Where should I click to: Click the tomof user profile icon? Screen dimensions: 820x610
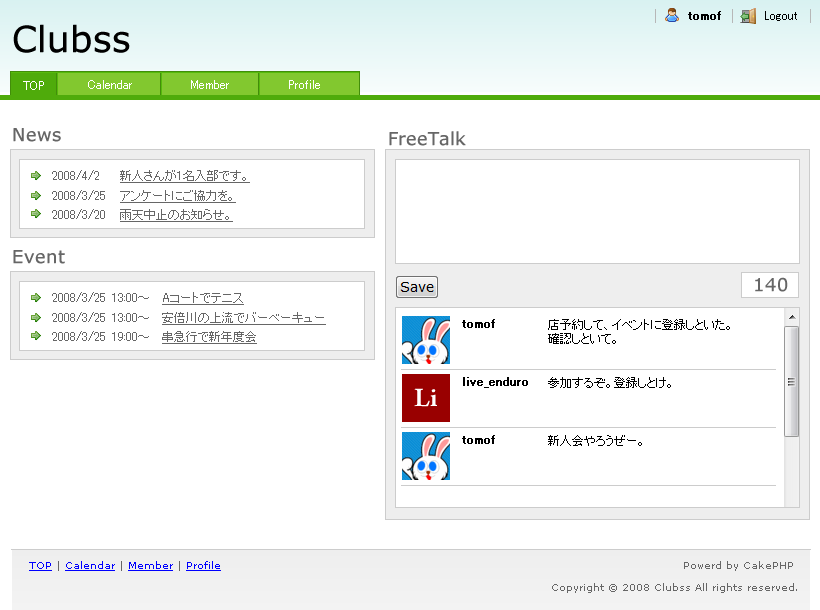[x=672, y=15]
